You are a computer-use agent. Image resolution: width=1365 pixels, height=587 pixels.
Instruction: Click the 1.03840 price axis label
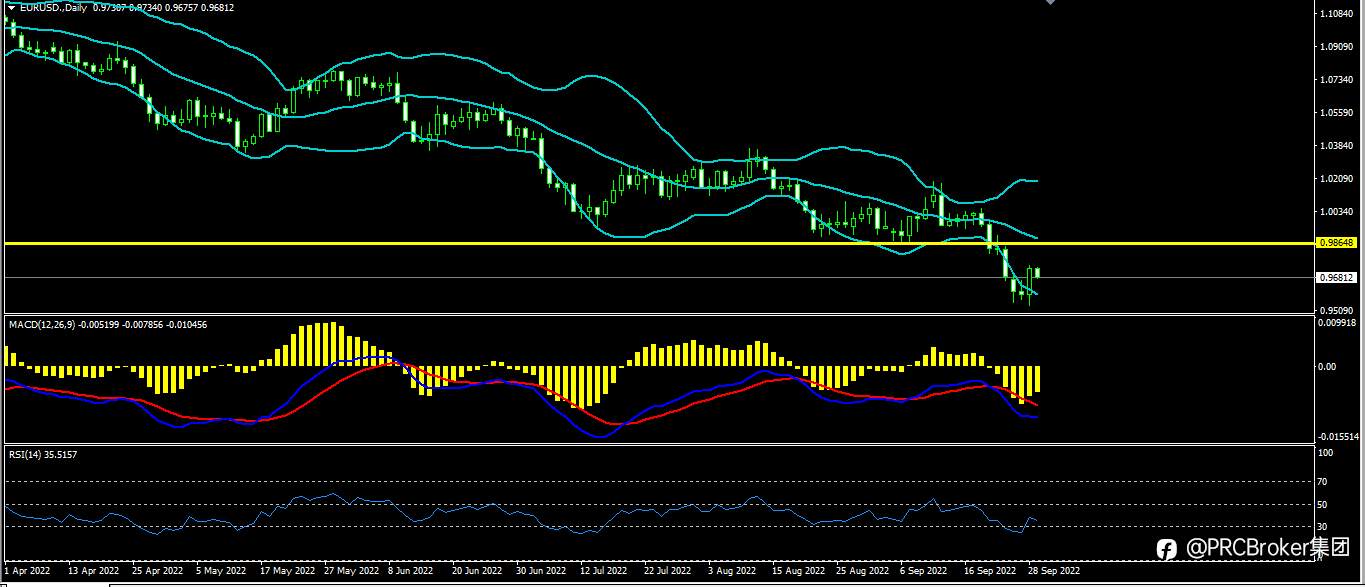click(x=1337, y=146)
